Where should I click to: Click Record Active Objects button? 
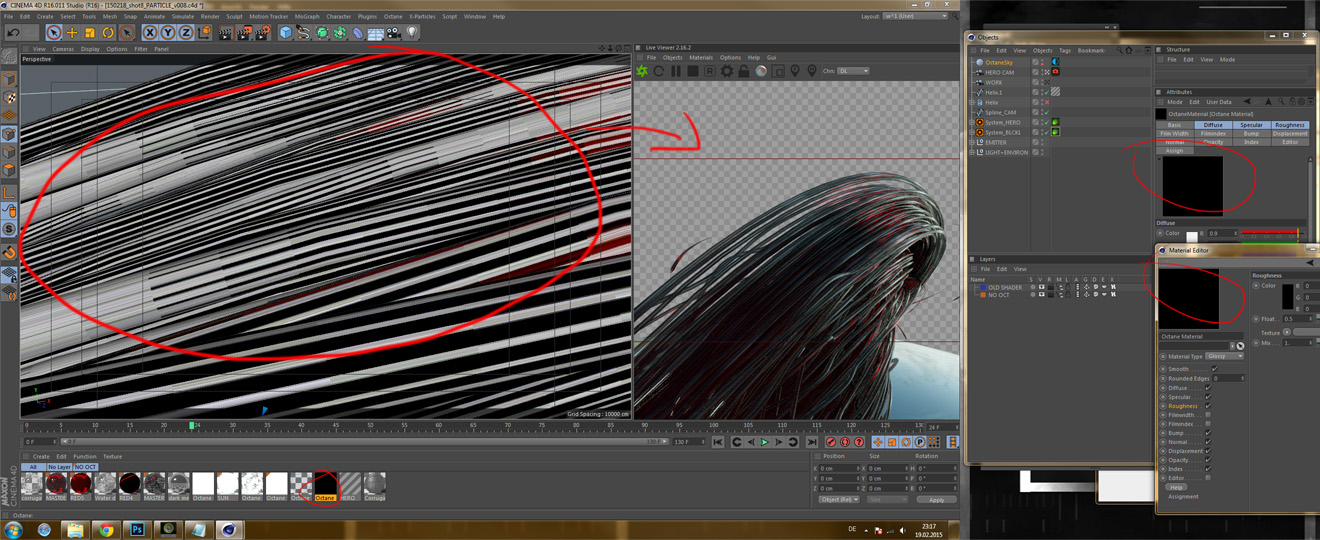831,442
